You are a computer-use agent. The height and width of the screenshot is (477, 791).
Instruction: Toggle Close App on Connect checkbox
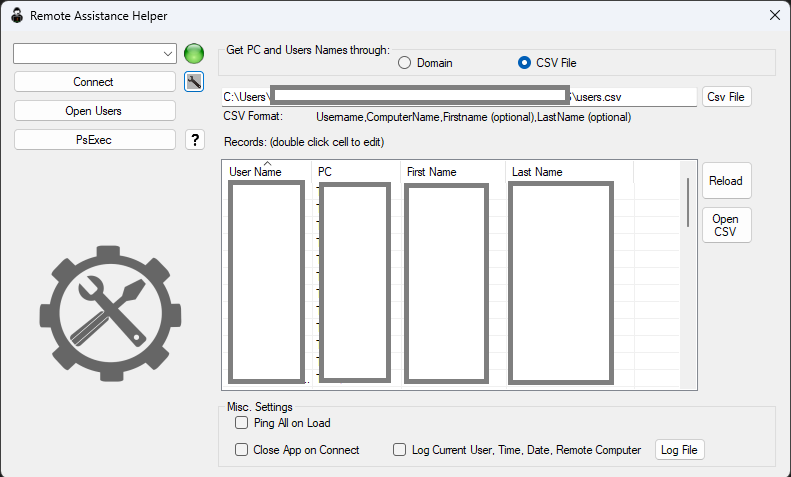tap(242, 450)
